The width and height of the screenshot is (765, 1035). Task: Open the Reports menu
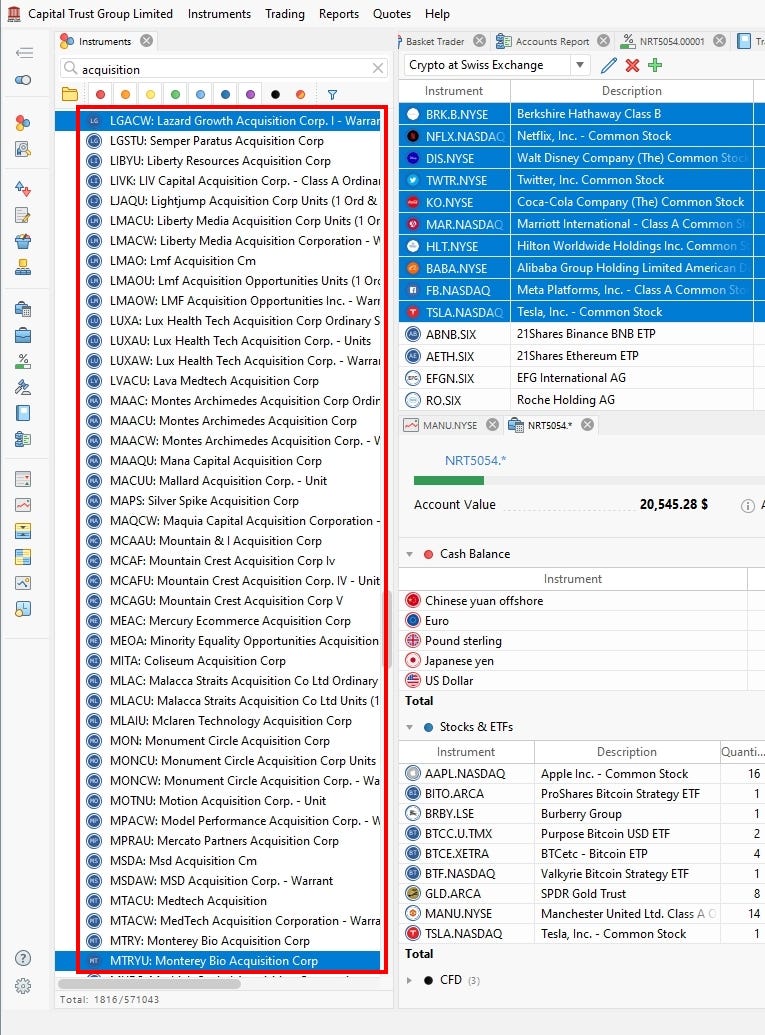(339, 14)
